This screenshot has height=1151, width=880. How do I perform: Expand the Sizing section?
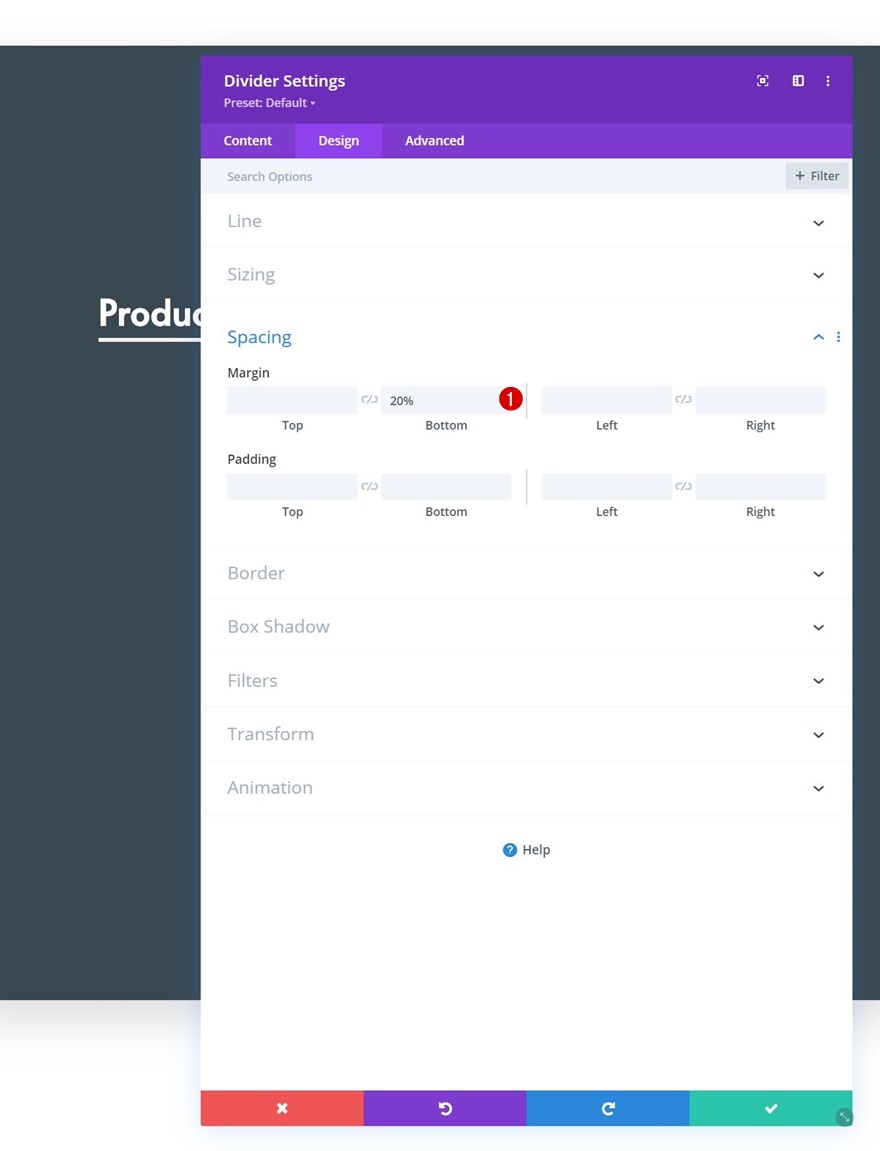coord(818,275)
